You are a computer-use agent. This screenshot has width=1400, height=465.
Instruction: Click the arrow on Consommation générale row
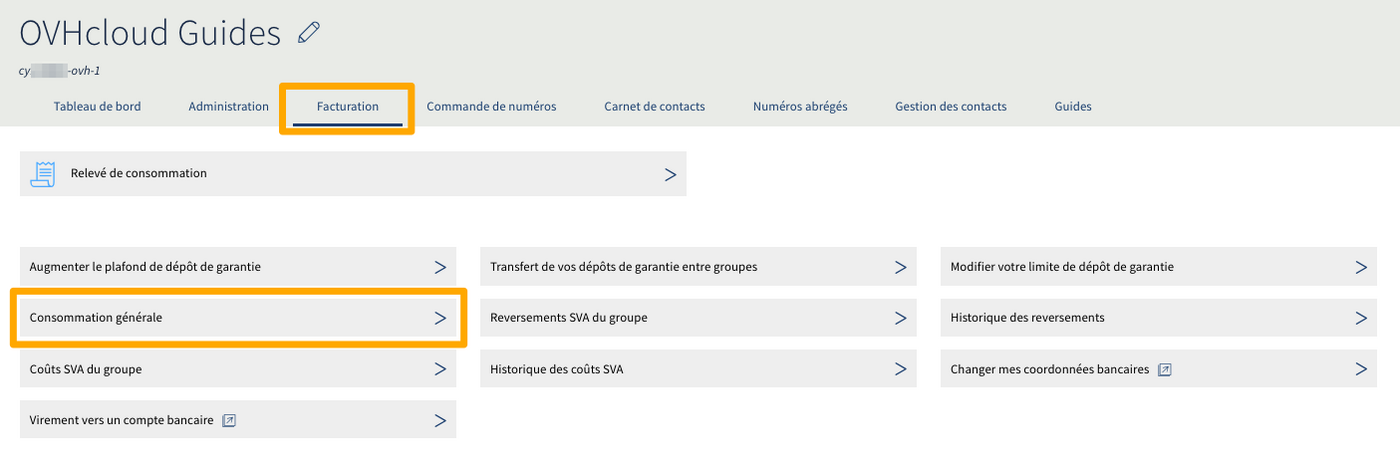[x=440, y=318]
